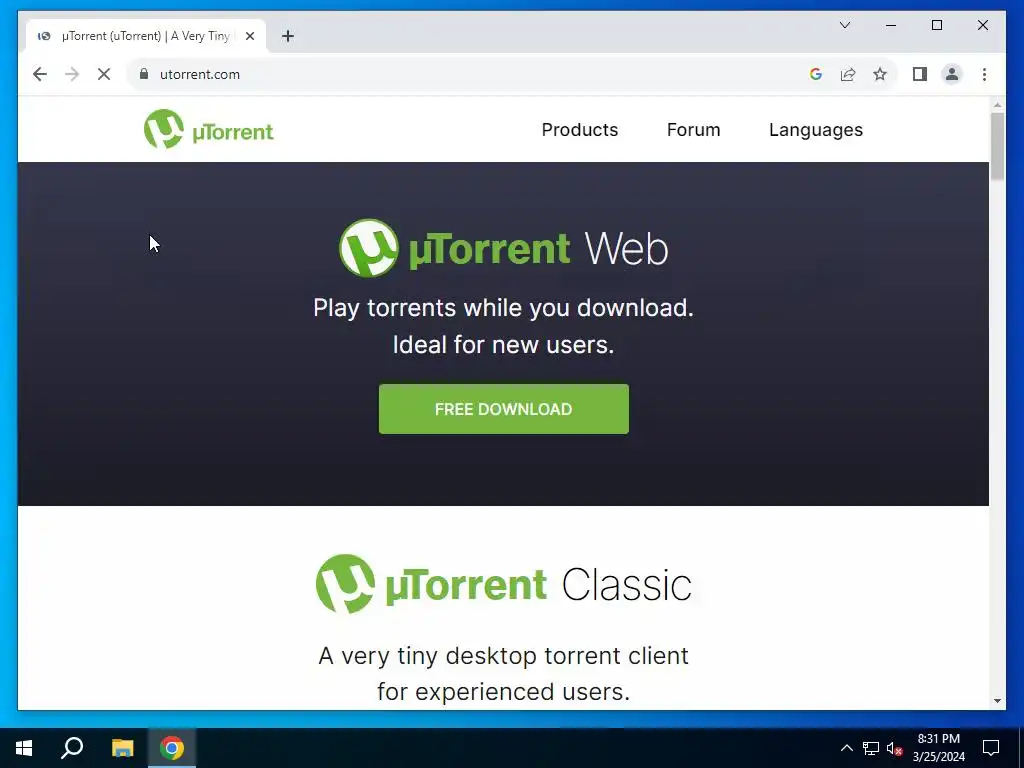
Task: Share this page using the share icon
Action: pos(848,74)
